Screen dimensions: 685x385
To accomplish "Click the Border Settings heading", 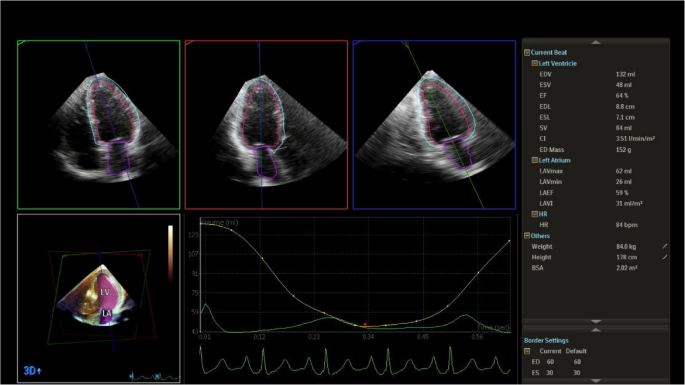I will pyautogui.click(x=546, y=340).
